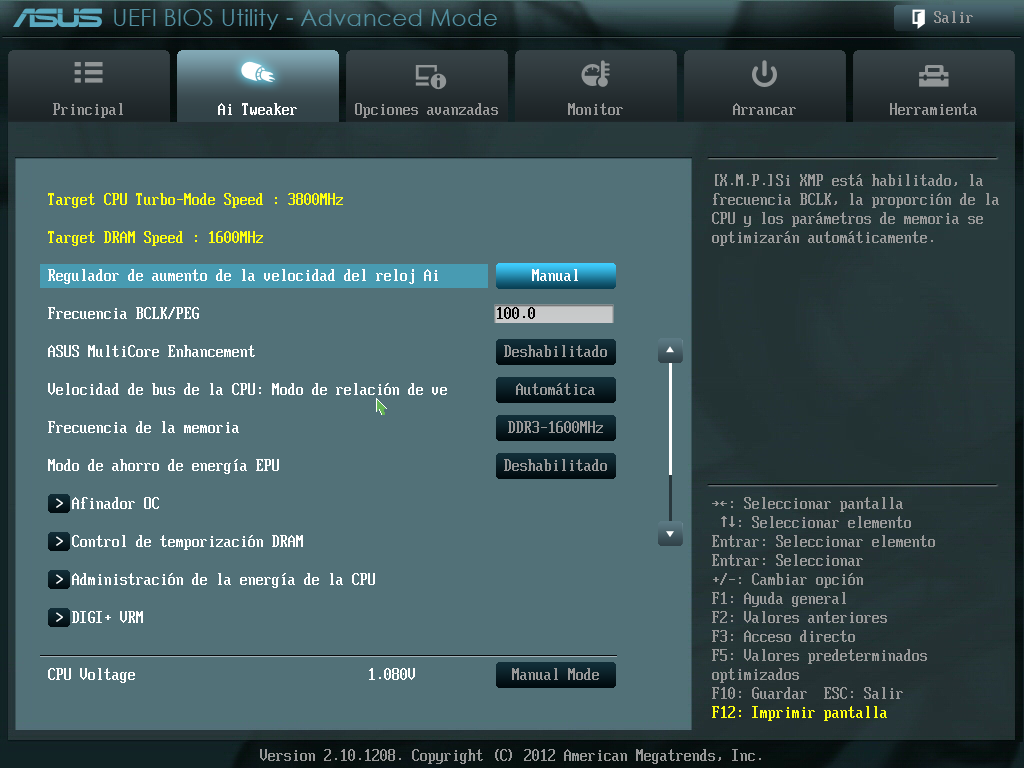Click the +/-: Cambiar opción hint

[788, 580]
